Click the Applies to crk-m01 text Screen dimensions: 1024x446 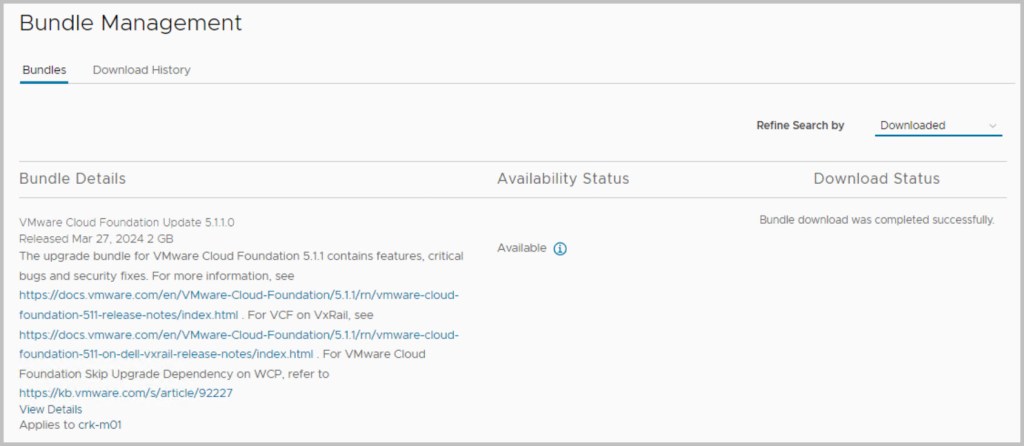pyautogui.click(x=70, y=425)
